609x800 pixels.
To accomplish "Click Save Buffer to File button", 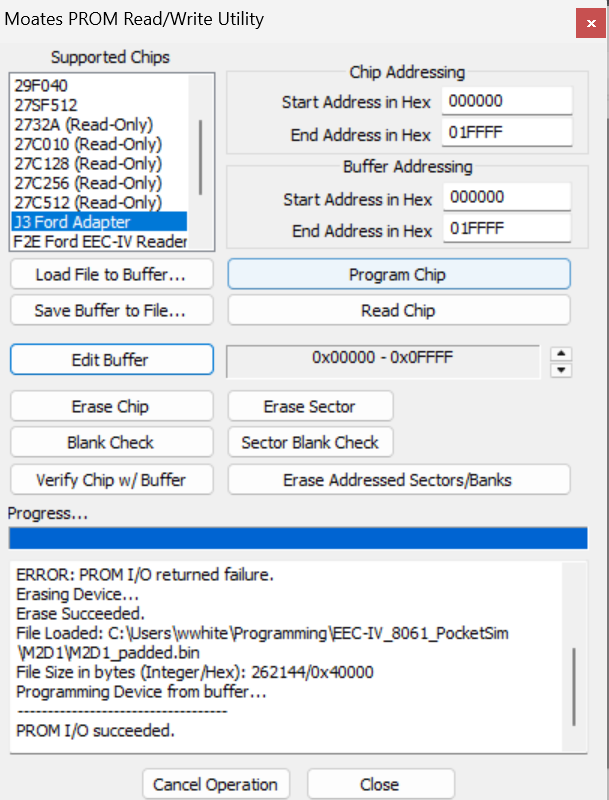I will pos(111,310).
